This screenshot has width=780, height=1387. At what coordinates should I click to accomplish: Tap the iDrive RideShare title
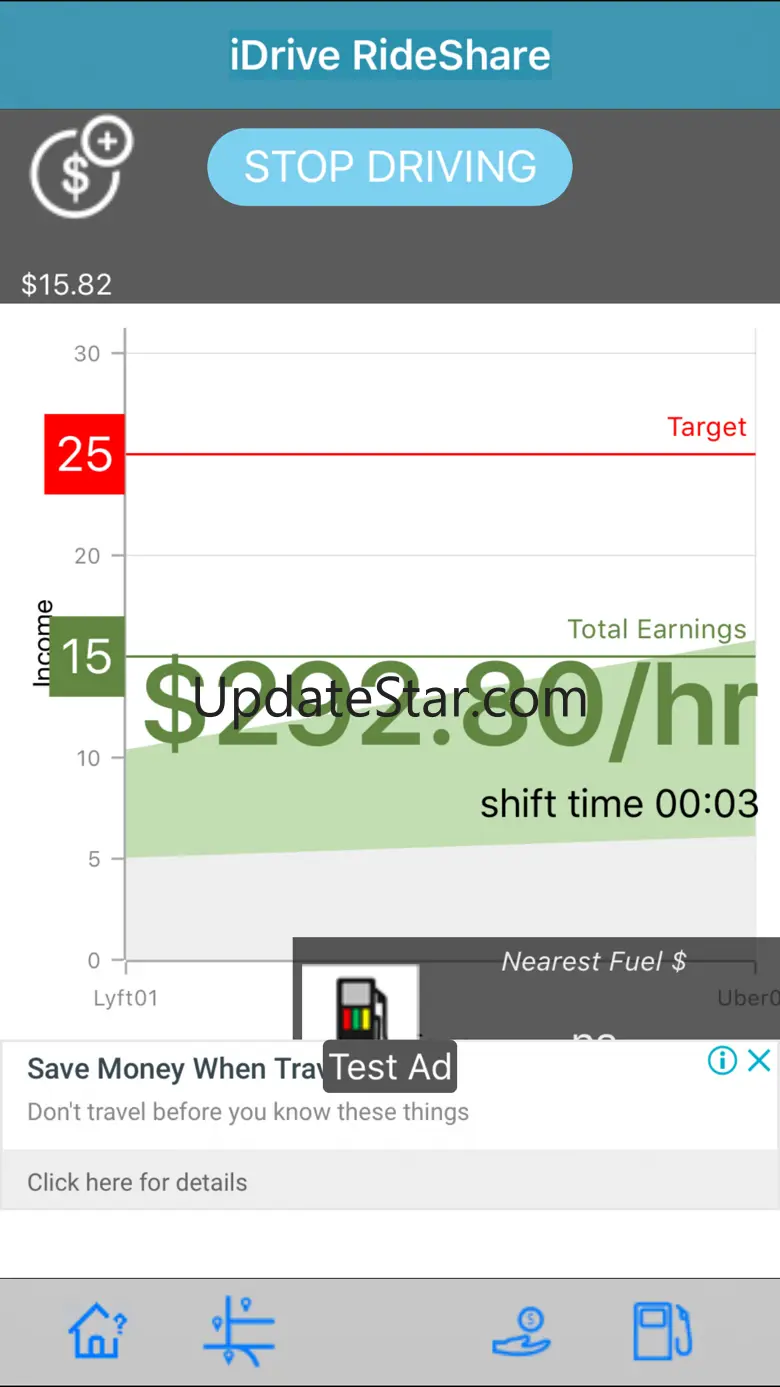(390, 55)
